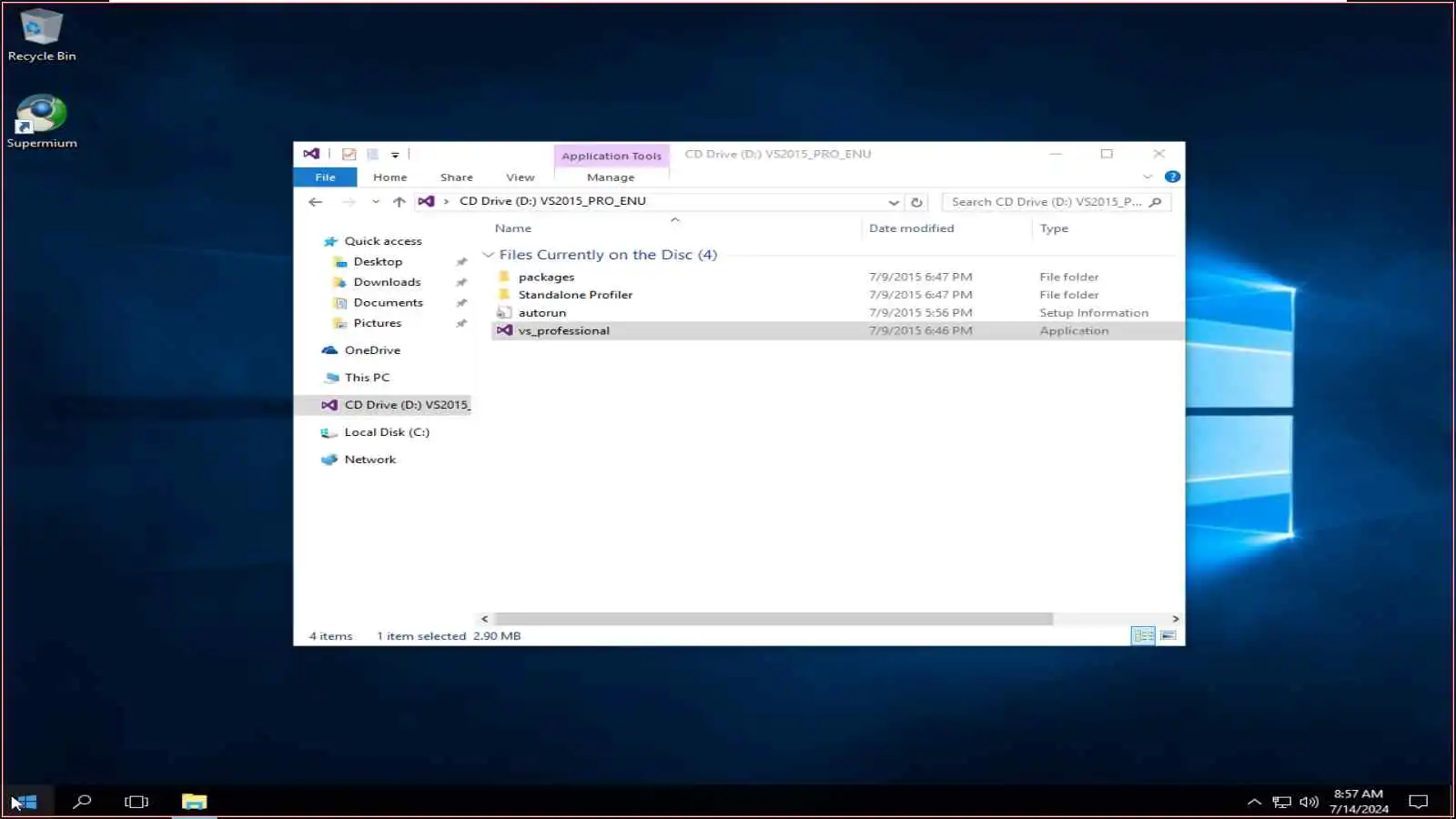Screen dimensions: 1456x819
Task: Select This PC in navigation pane
Action: 367,378
